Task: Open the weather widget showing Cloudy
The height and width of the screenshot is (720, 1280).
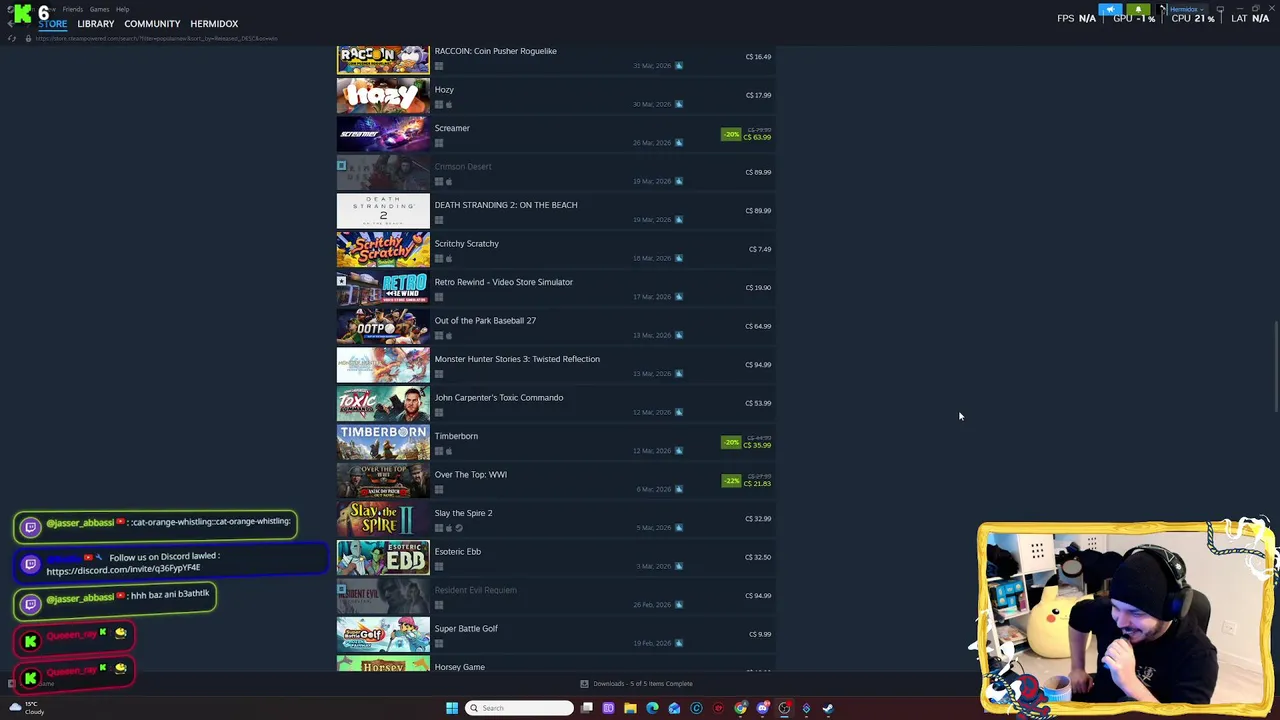Action: tap(27, 708)
